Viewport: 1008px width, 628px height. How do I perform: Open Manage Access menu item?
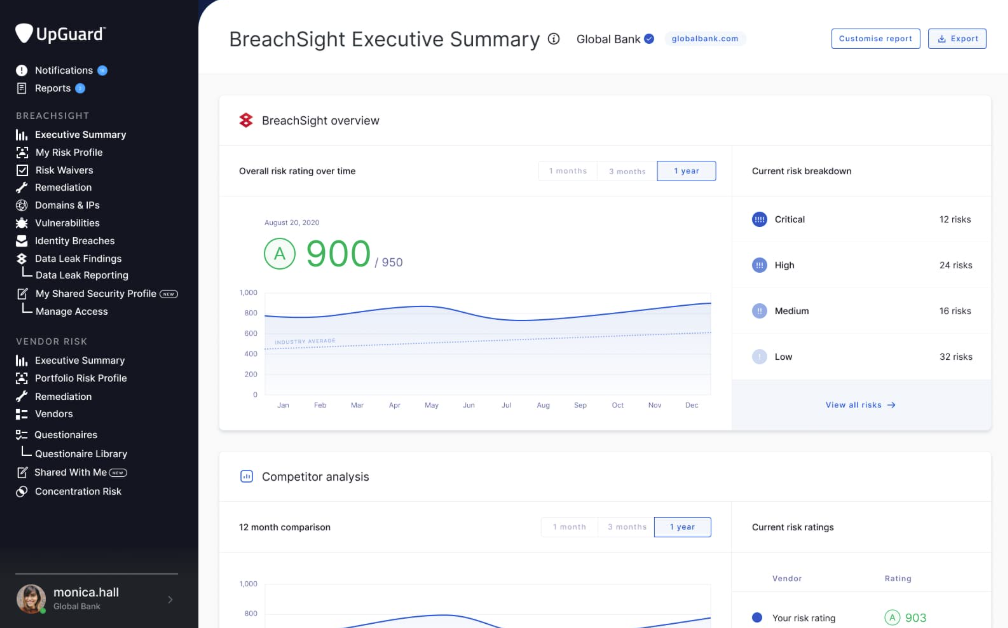tap(71, 312)
